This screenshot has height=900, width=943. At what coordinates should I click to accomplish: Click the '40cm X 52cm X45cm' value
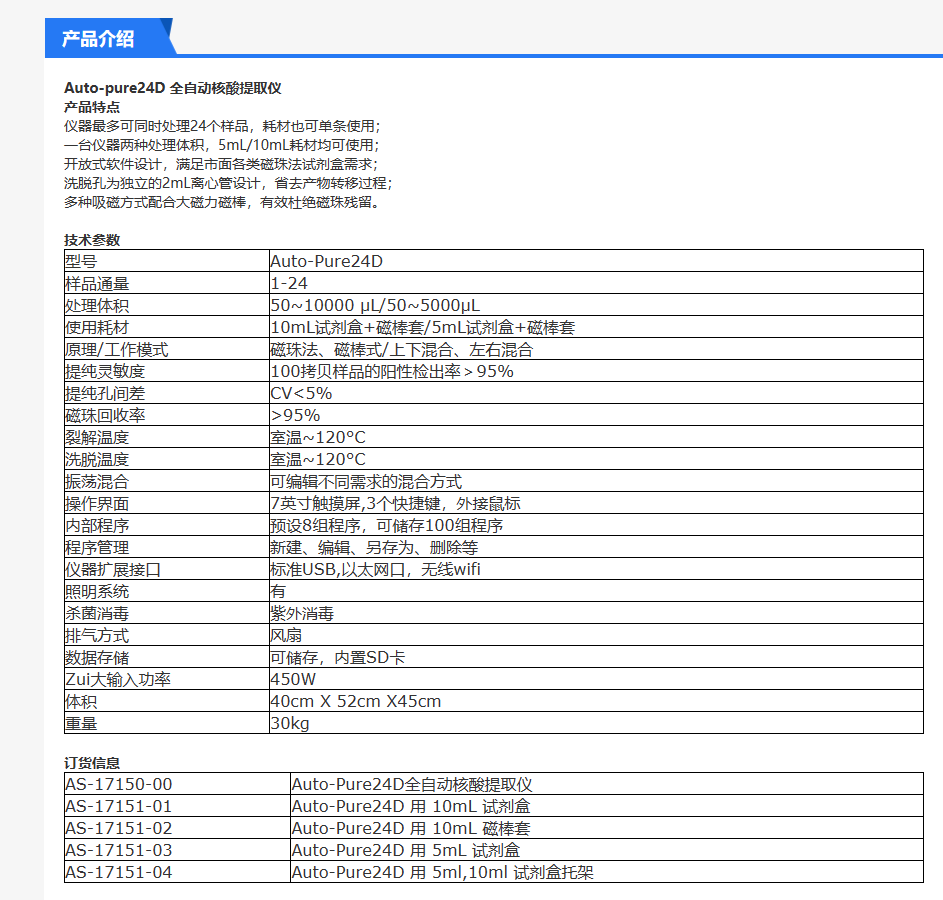click(x=355, y=701)
